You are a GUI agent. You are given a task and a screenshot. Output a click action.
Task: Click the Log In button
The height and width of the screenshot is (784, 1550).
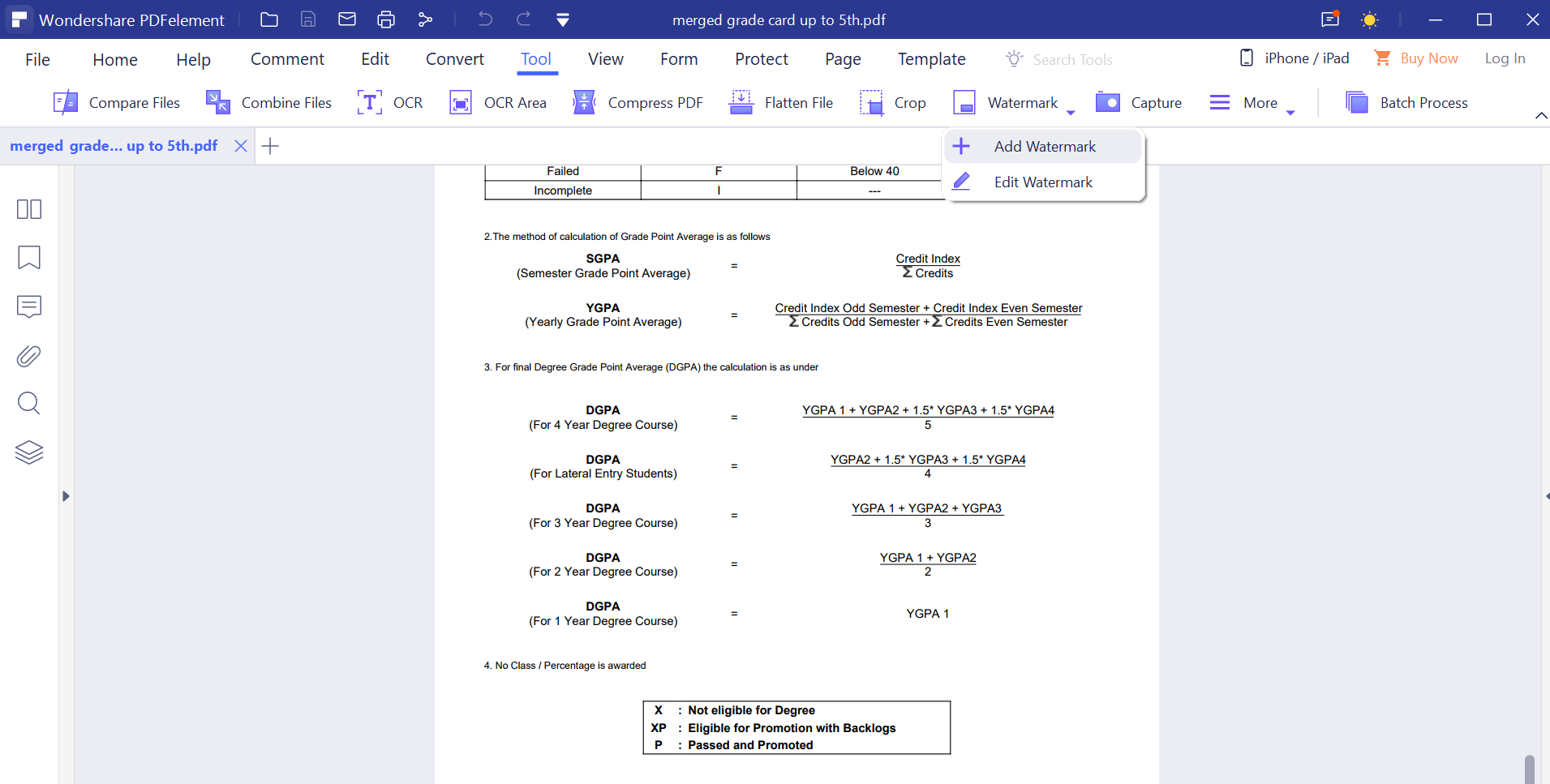point(1505,58)
